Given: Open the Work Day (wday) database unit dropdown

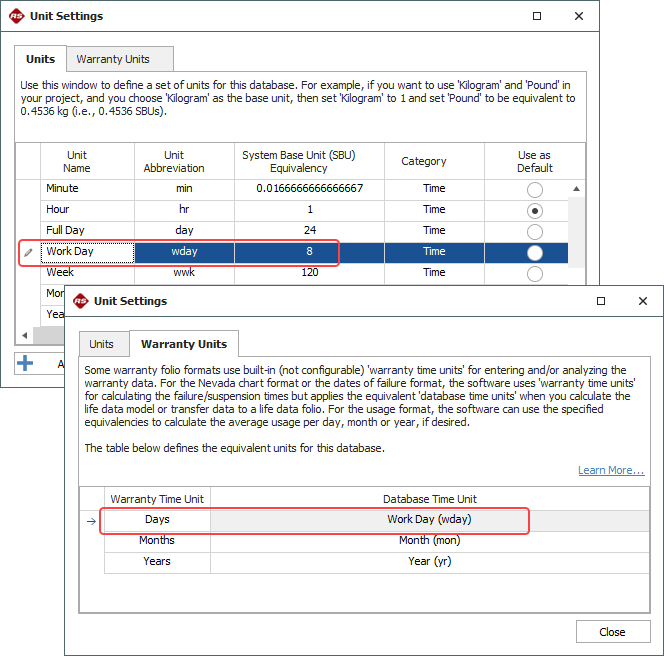Looking at the screenshot, I should coord(428,520).
